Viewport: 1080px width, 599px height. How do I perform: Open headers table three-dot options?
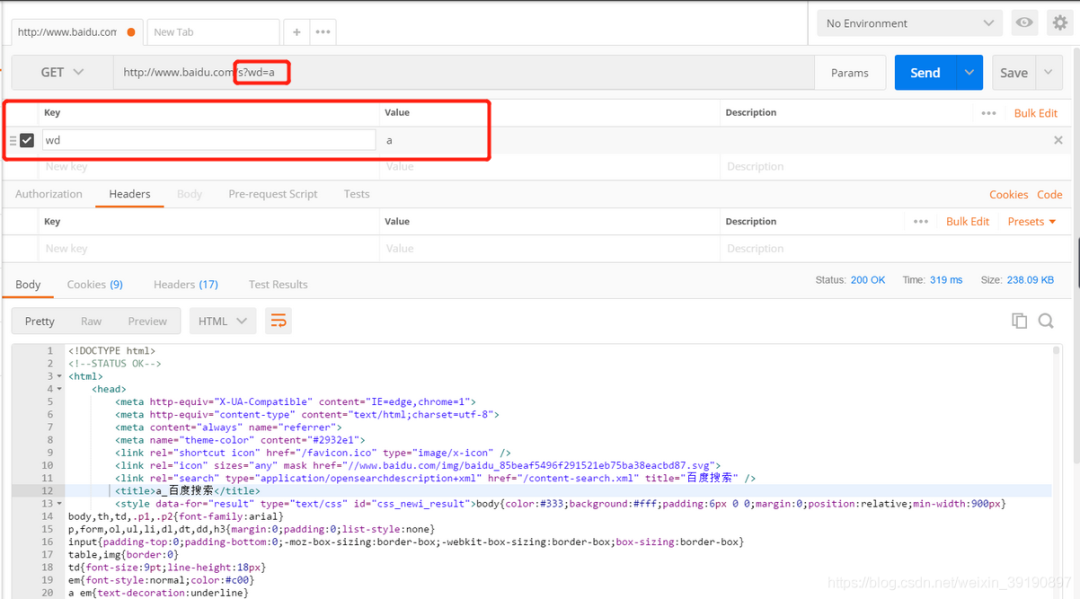click(x=921, y=222)
